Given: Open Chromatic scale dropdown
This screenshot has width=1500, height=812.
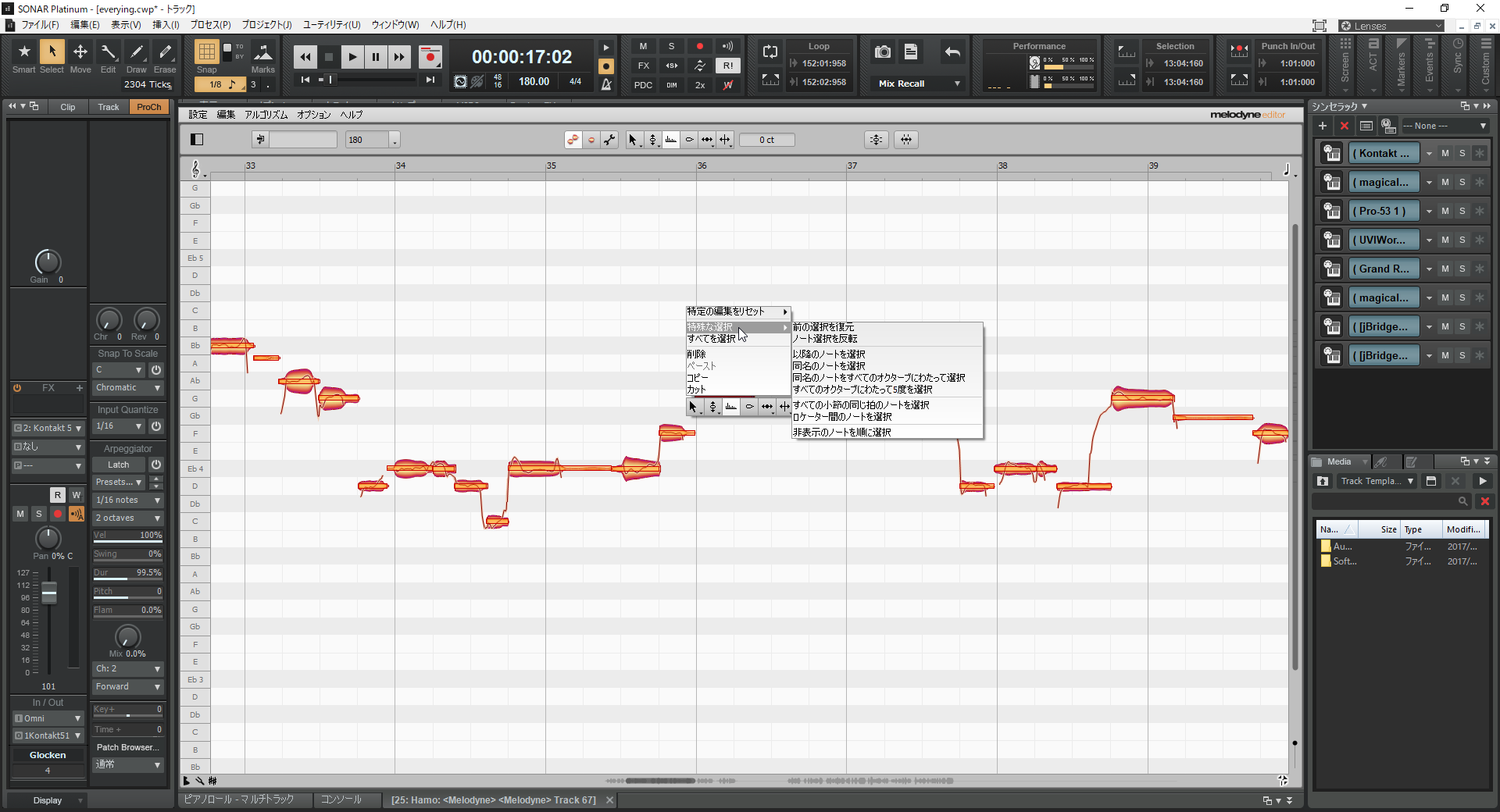Looking at the screenshot, I should click(x=128, y=388).
